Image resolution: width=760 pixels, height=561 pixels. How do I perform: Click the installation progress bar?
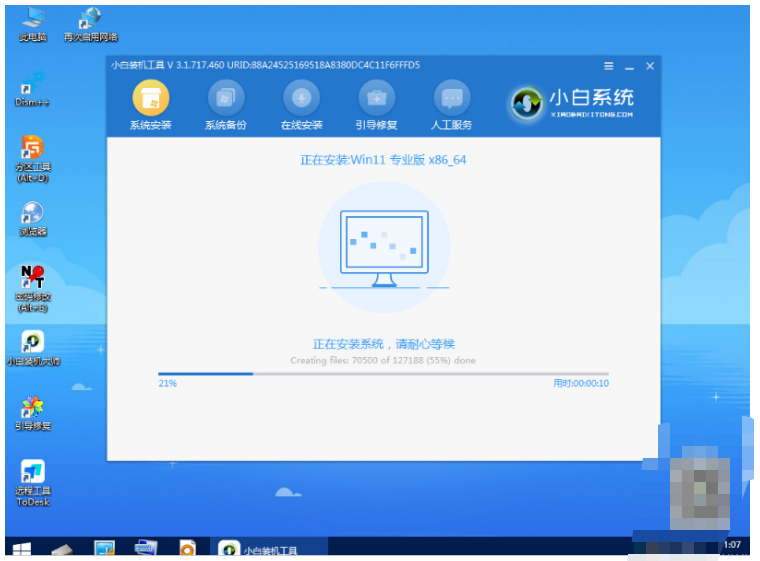point(383,374)
